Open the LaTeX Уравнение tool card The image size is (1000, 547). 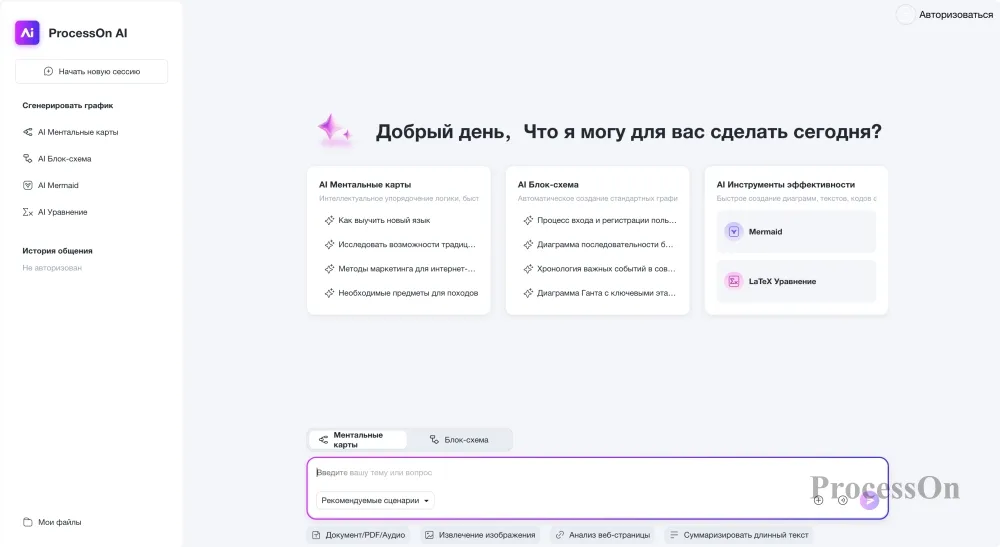[x=796, y=281]
